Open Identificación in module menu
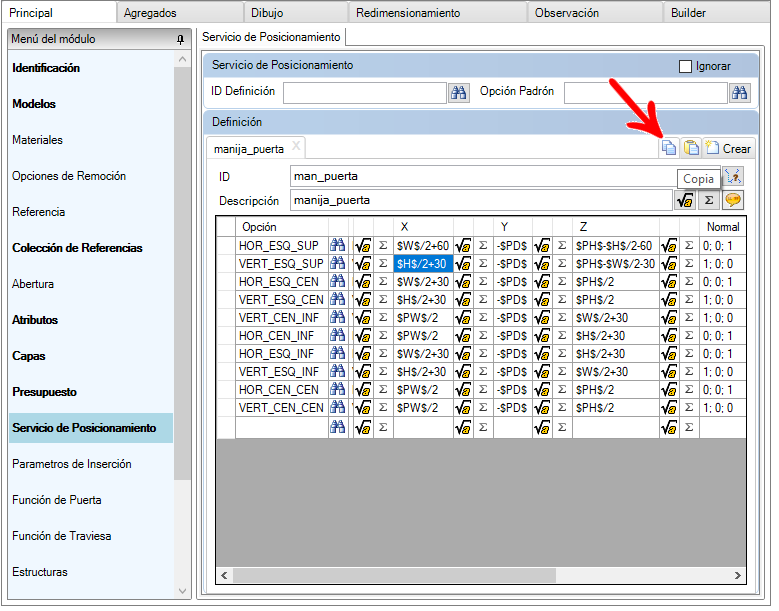Image resolution: width=779 pixels, height=611 pixels. click(46, 68)
